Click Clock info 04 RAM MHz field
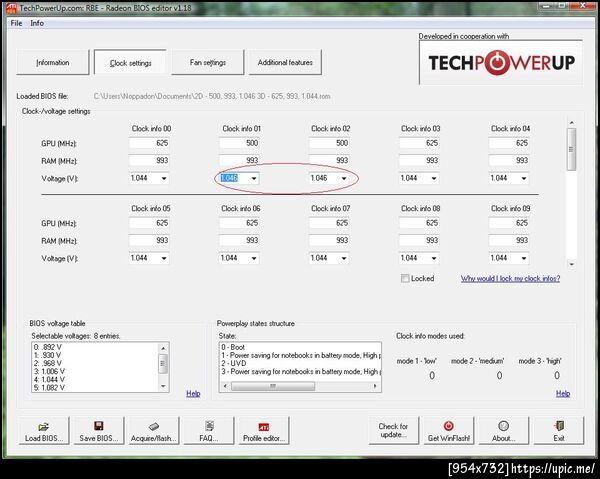This screenshot has height=479, width=600. click(509, 160)
